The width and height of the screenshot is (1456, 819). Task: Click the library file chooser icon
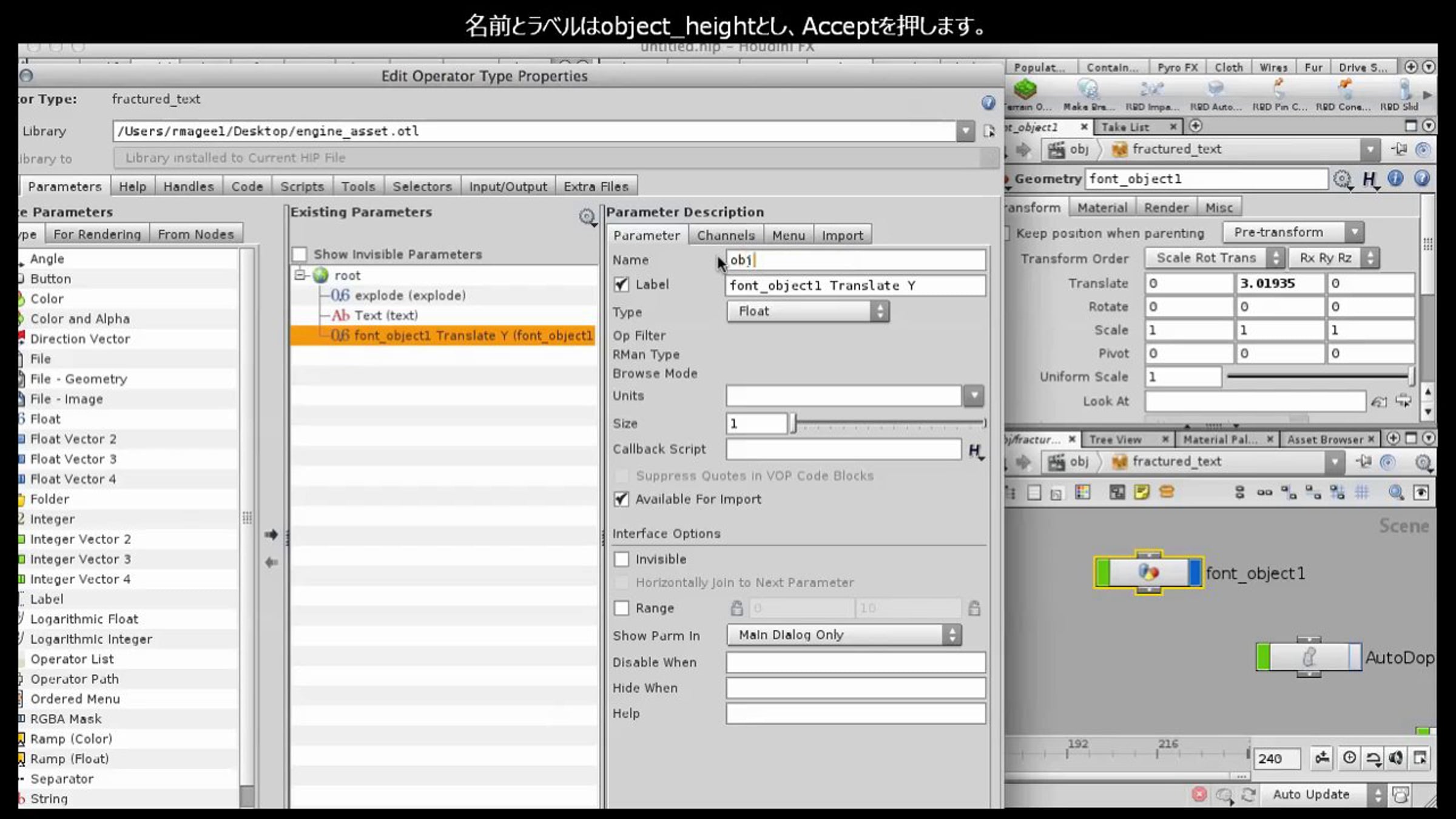tap(989, 131)
